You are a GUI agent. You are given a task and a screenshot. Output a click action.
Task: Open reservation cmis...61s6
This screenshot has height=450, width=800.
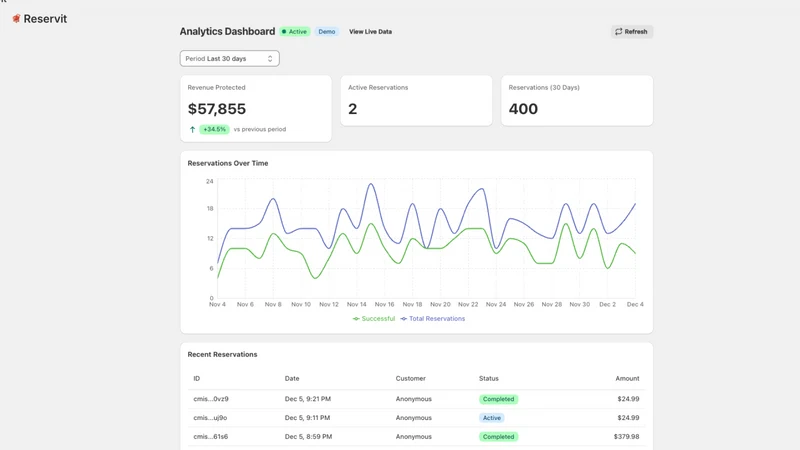pos(211,437)
